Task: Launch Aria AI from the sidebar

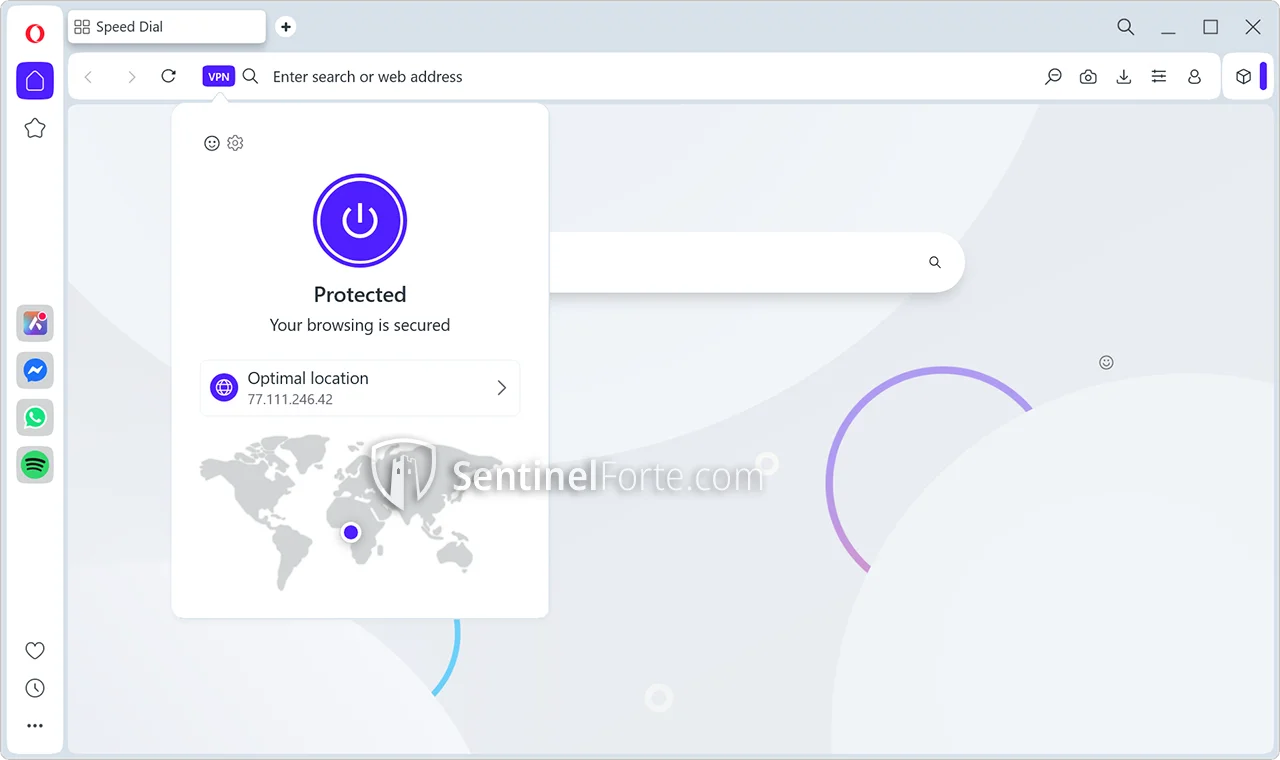Action: (x=35, y=323)
